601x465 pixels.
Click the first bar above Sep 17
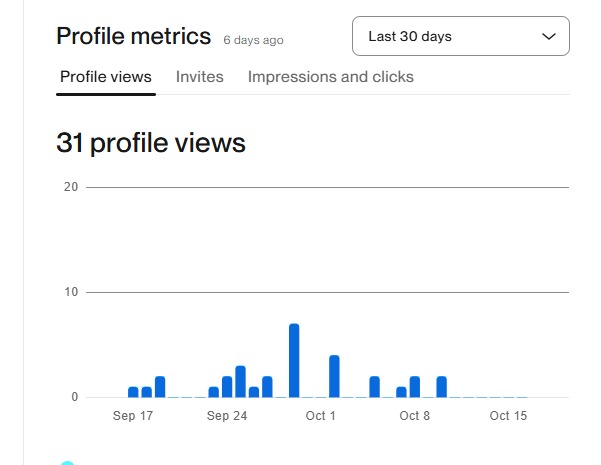click(x=133, y=392)
